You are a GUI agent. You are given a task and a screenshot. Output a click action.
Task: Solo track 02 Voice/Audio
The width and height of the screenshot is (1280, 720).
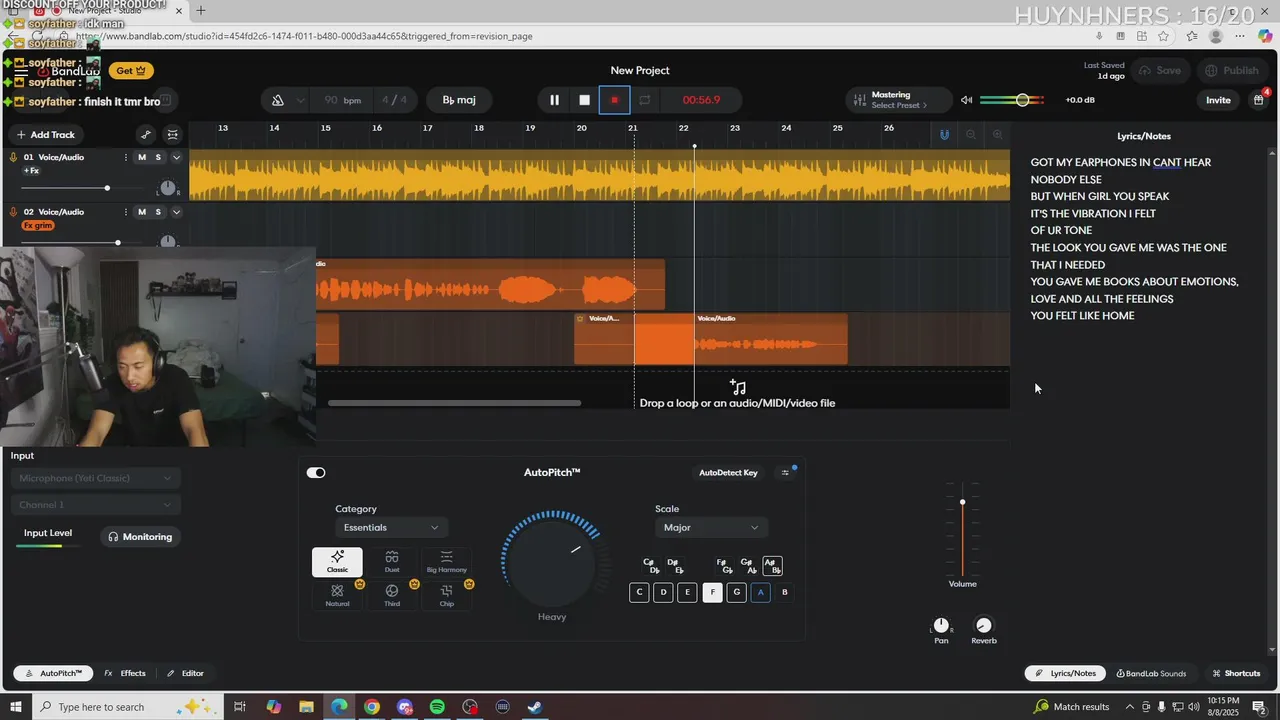[158, 212]
